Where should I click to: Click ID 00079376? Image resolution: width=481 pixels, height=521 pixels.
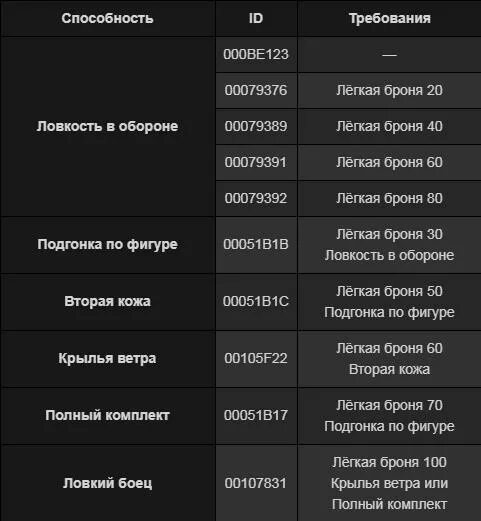point(256,90)
